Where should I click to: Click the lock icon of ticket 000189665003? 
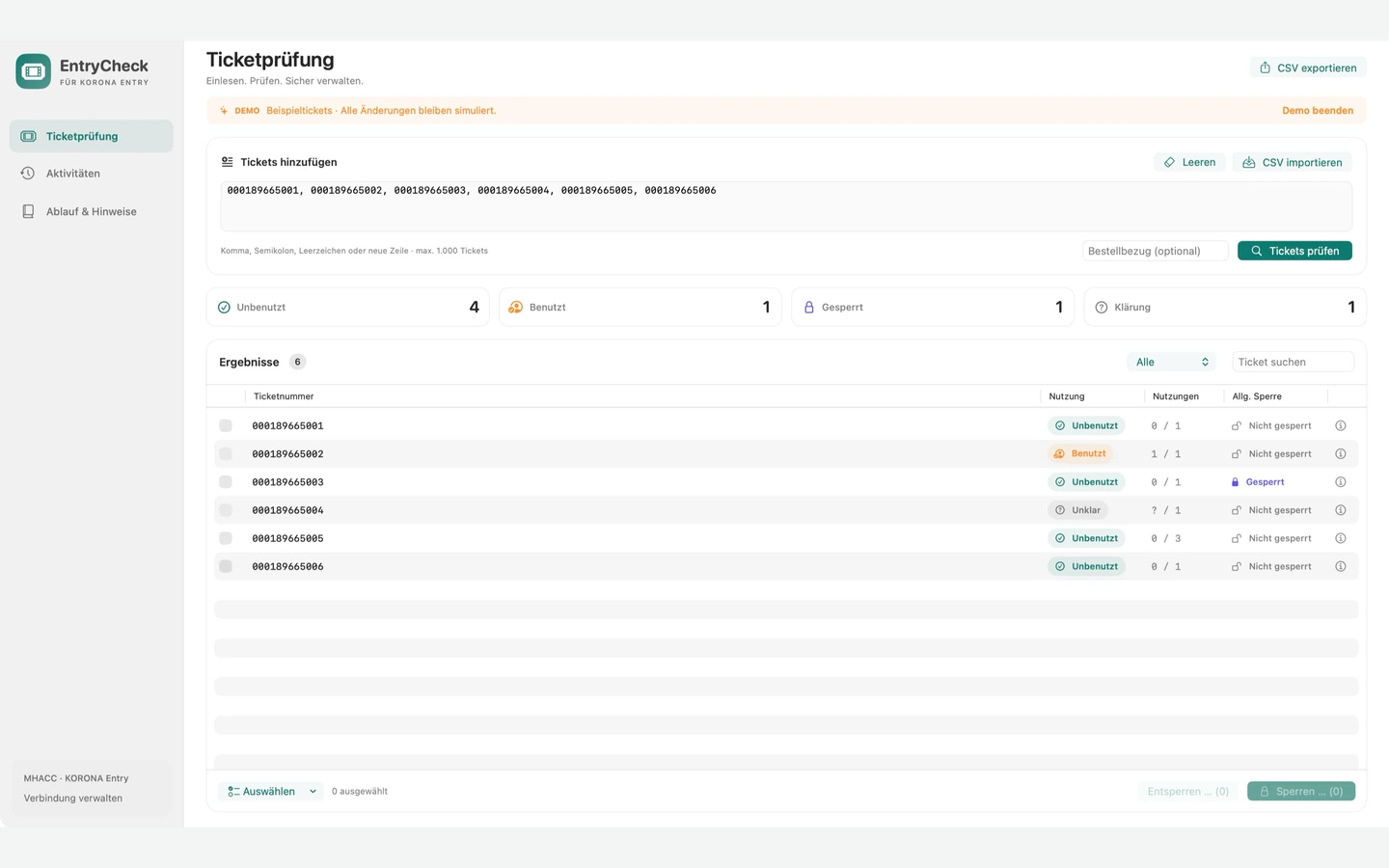tap(1235, 482)
